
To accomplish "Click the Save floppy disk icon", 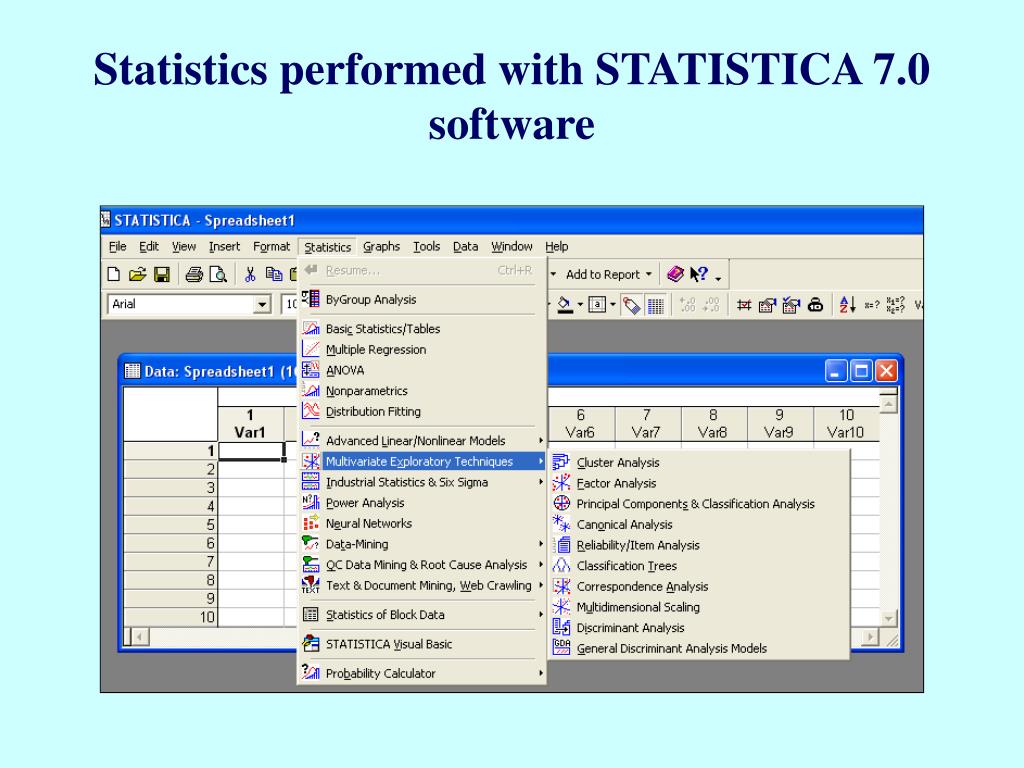I will [161, 275].
